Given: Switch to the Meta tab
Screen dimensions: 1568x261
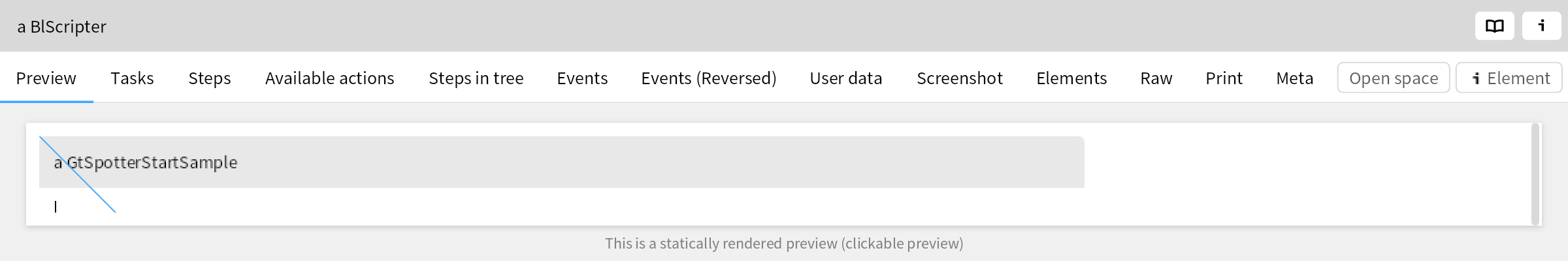Looking at the screenshot, I should pyautogui.click(x=1294, y=78).
